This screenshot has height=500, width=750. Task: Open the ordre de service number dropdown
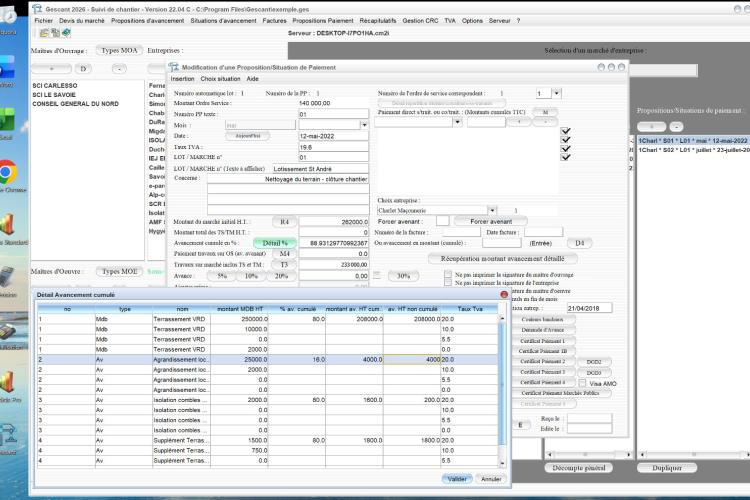click(x=556, y=93)
